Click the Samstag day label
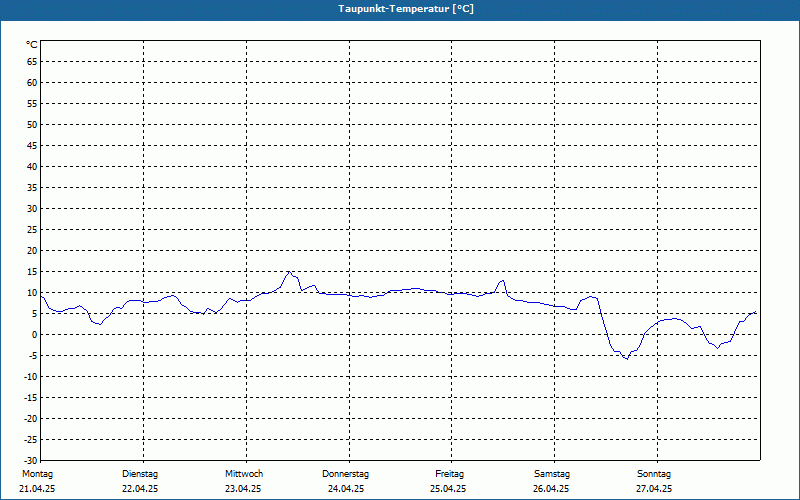The width and height of the screenshot is (800, 500). tap(552, 474)
